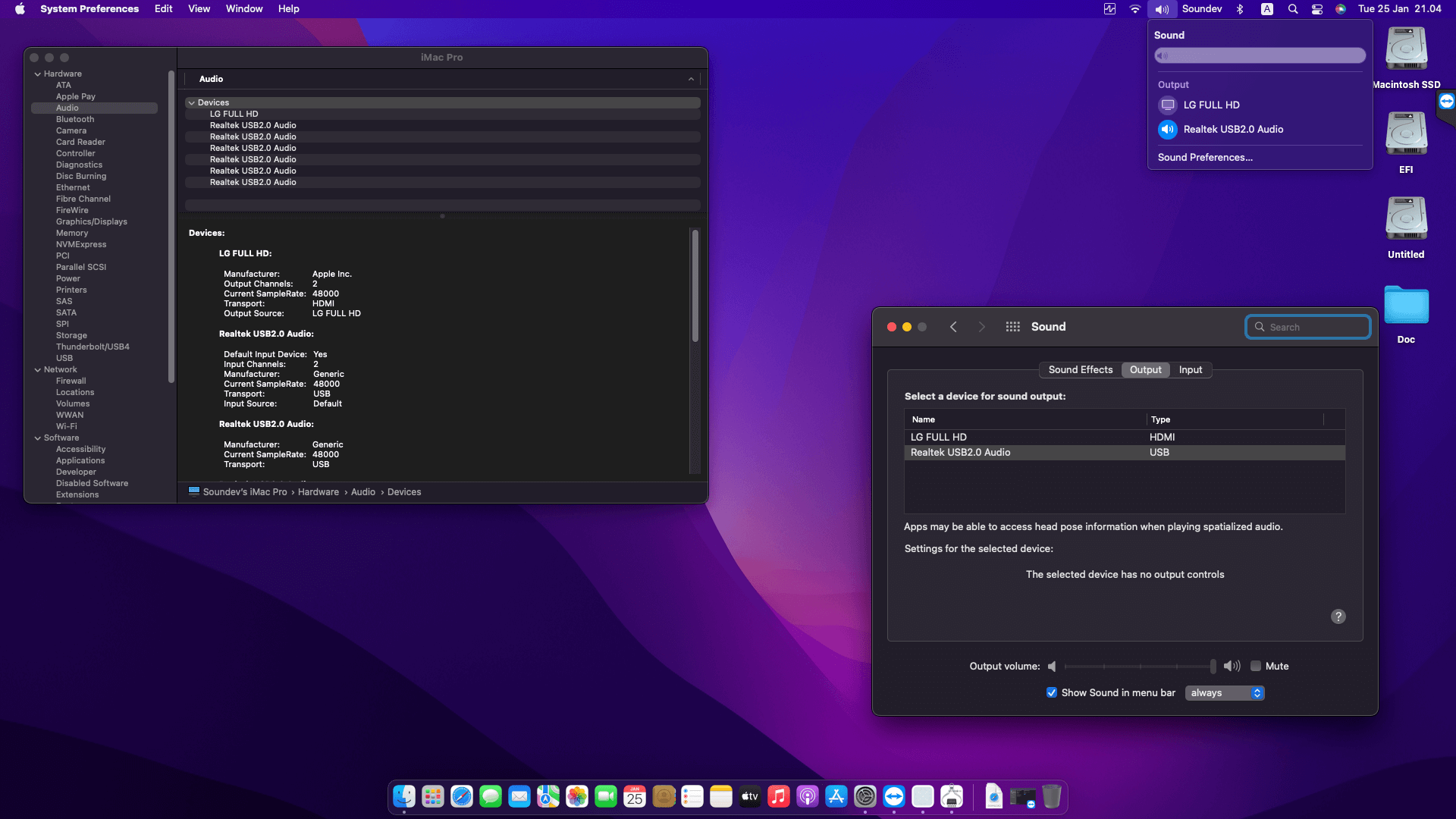Open Safari from the Dock
Viewport: 1456px width, 819px height.
click(462, 796)
